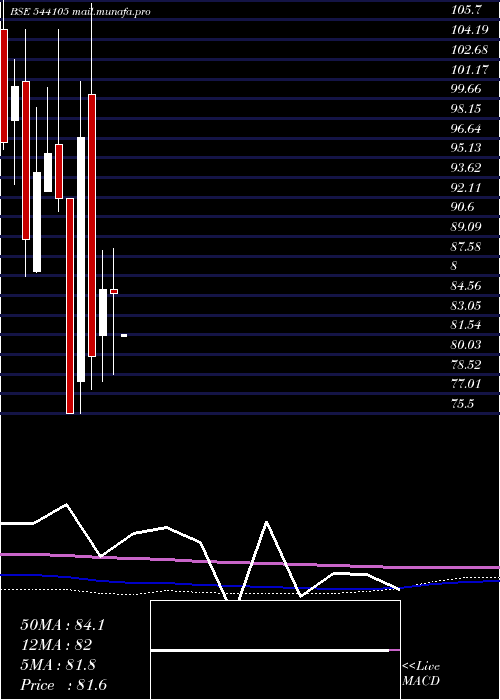Click the 104.19 price axis label

click(x=467, y=30)
